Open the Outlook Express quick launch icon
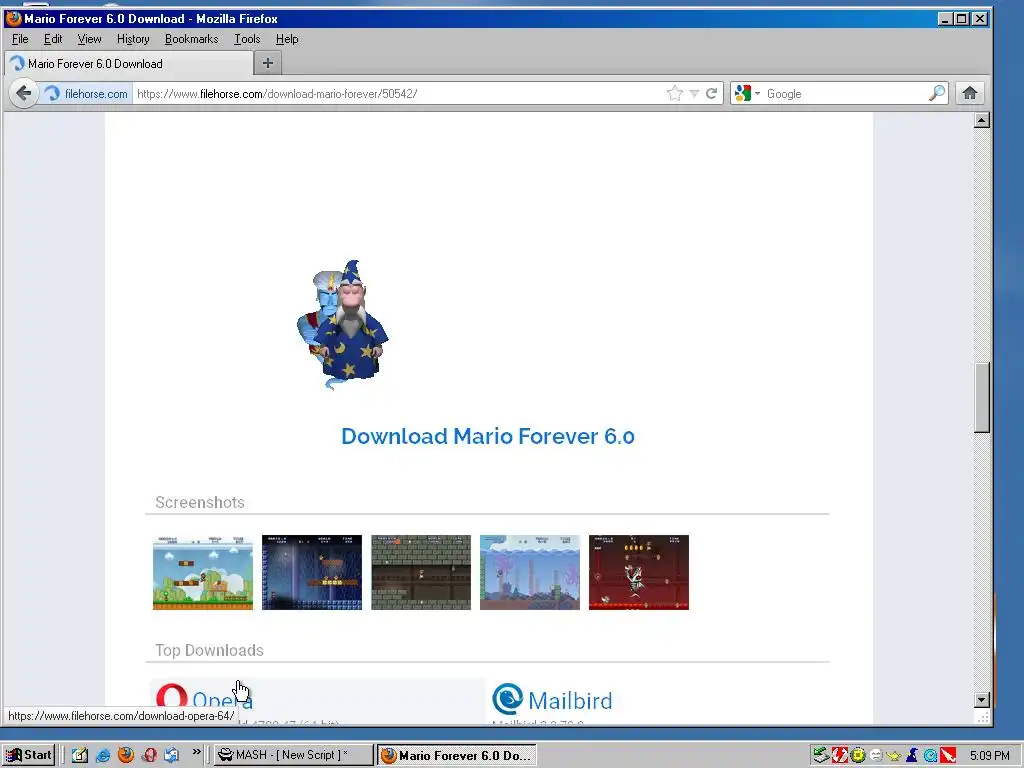This screenshot has height=768, width=1024. coord(172,755)
